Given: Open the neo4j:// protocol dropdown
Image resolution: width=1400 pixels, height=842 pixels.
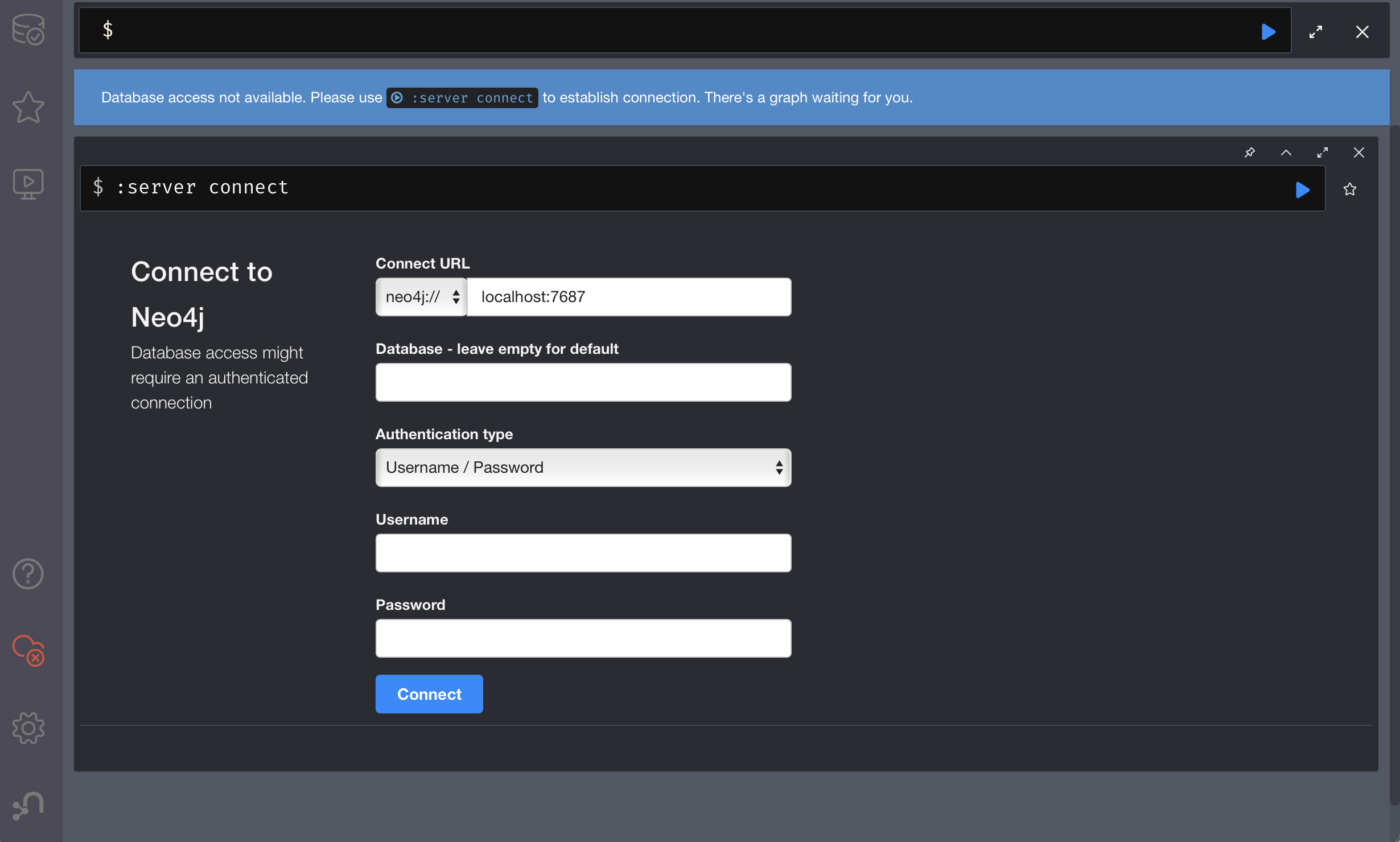Looking at the screenshot, I should click(x=422, y=297).
